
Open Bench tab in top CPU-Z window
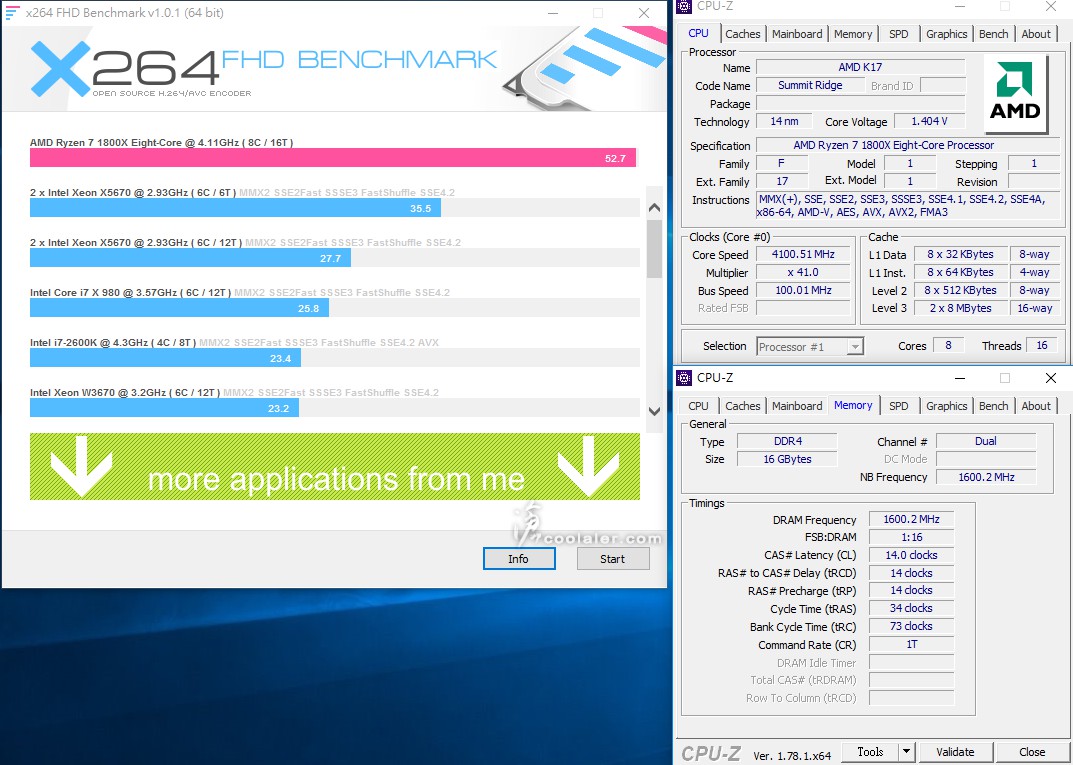coord(994,34)
